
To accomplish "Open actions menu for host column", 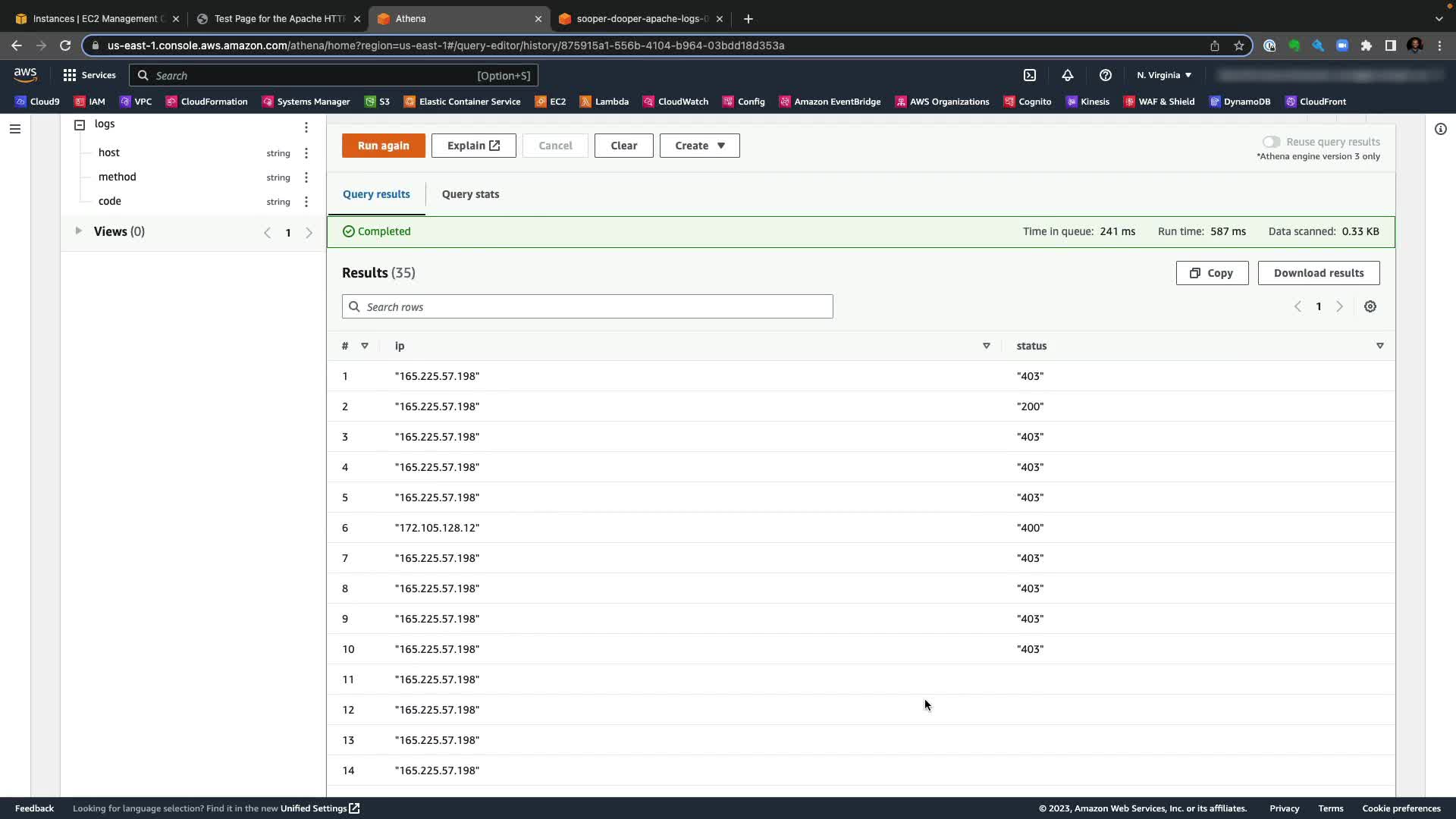I will click(306, 153).
